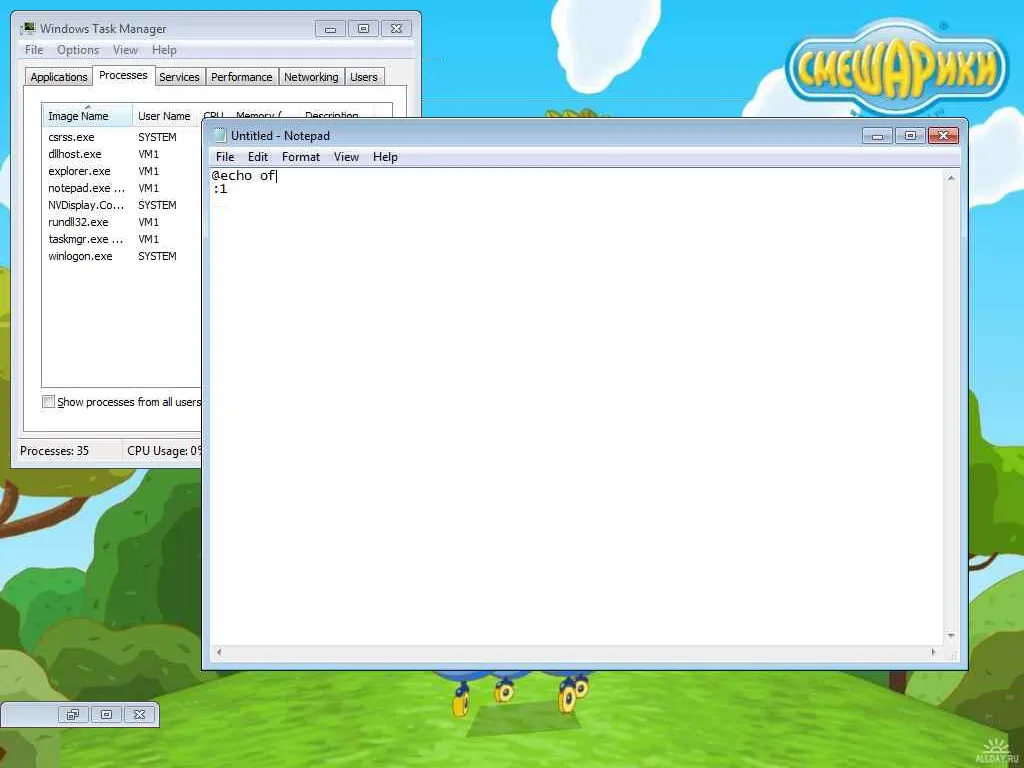Click Notepad vertical scrollbar up arrow
Image resolution: width=1024 pixels, height=768 pixels.
[951, 178]
